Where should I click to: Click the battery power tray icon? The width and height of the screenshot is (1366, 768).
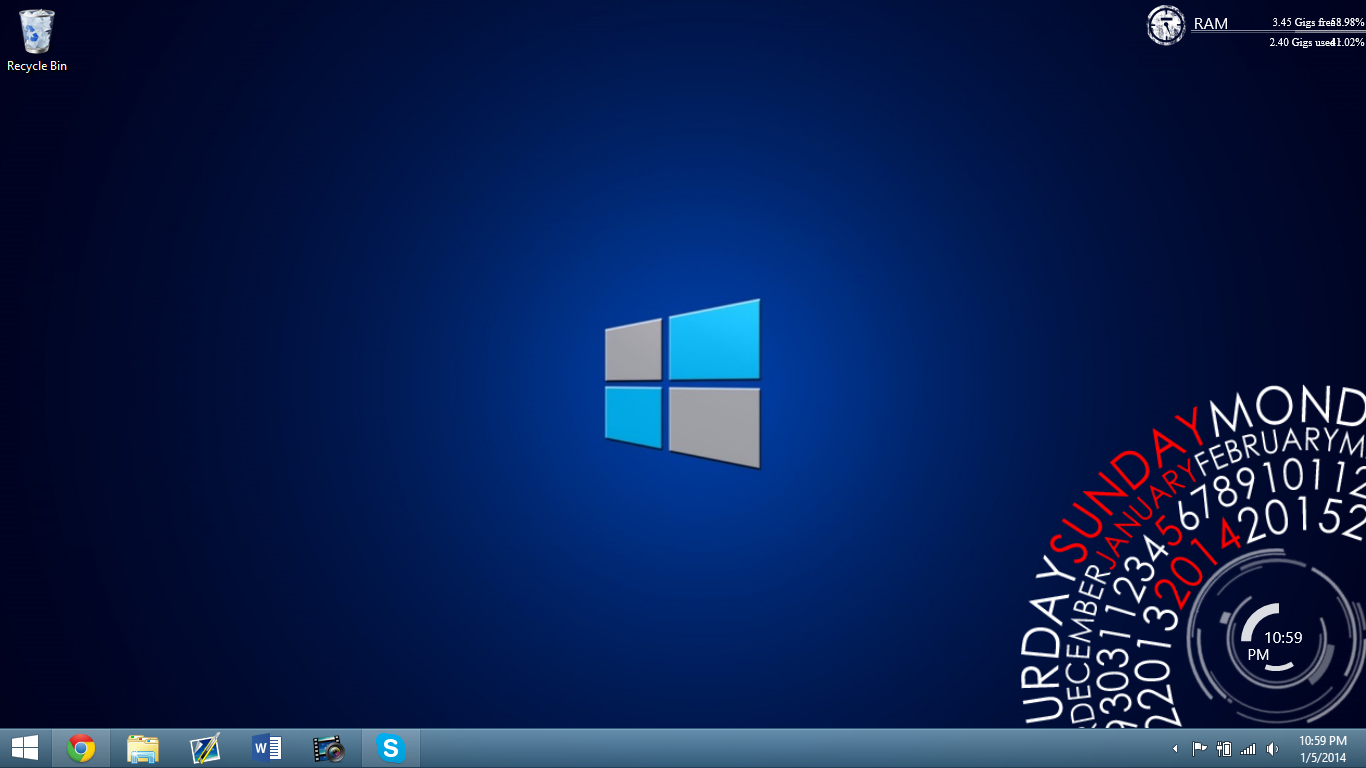tap(1223, 749)
